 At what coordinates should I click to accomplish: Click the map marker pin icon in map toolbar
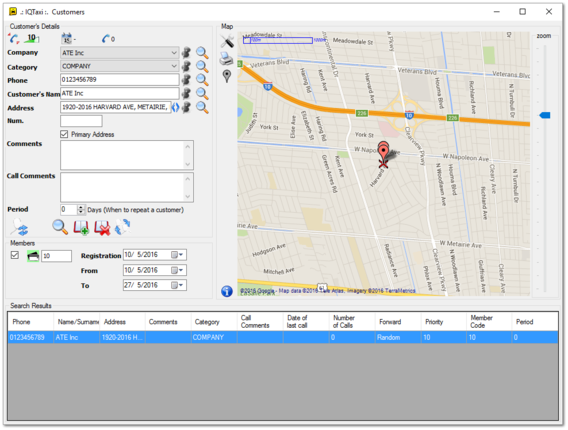coord(227,76)
